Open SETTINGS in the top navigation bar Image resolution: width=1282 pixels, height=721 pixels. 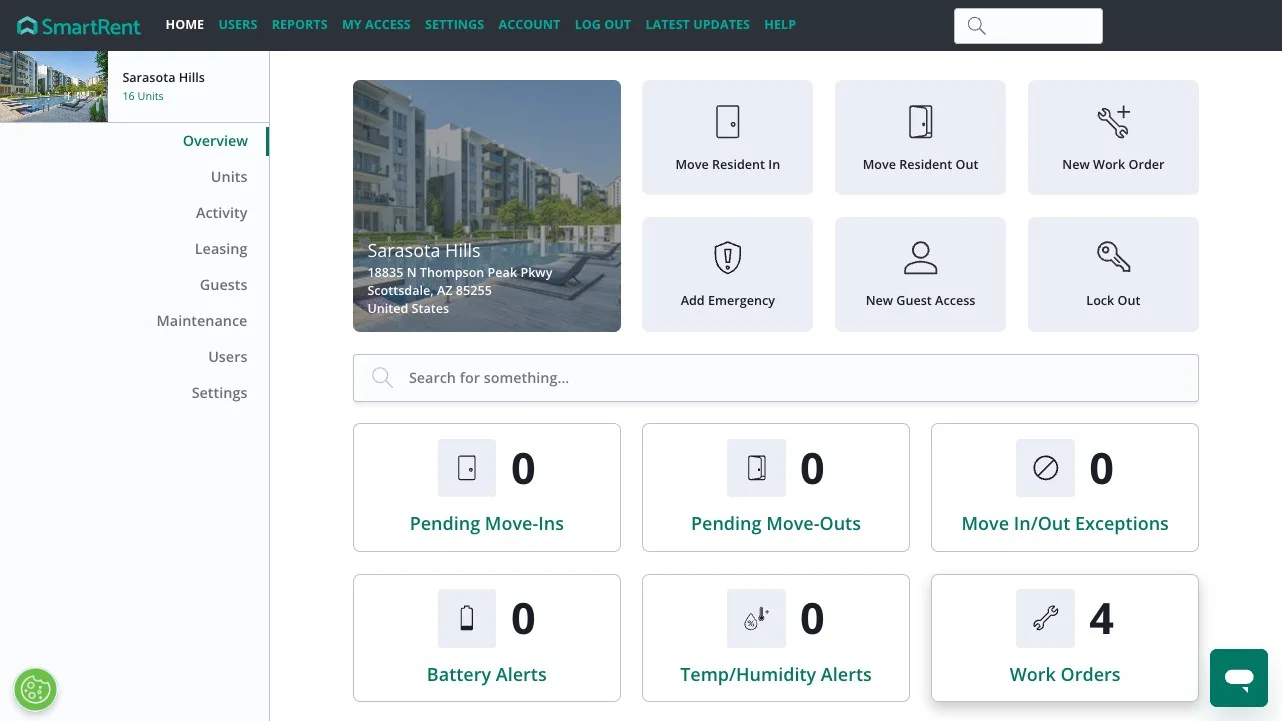point(454,25)
